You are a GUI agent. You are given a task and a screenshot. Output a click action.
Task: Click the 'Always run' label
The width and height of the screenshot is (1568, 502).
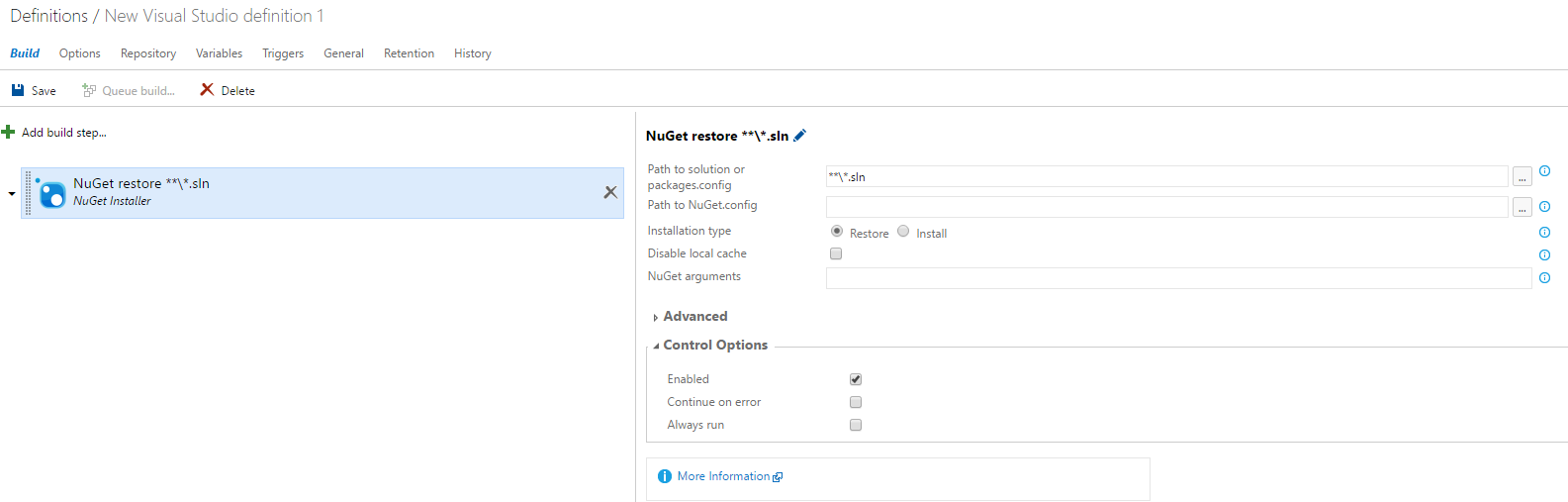695,425
